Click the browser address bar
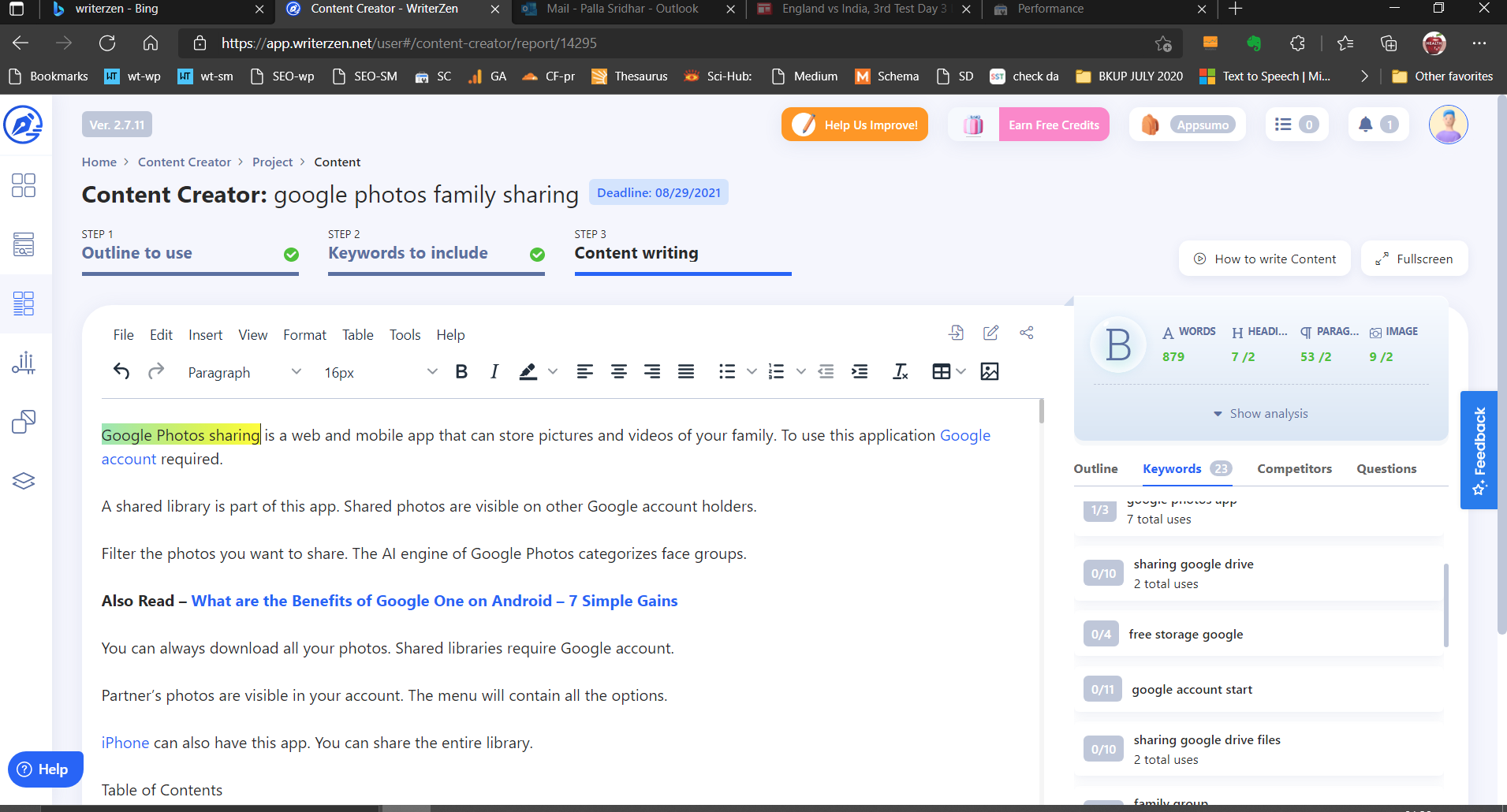Image resolution: width=1507 pixels, height=812 pixels. click(x=678, y=43)
